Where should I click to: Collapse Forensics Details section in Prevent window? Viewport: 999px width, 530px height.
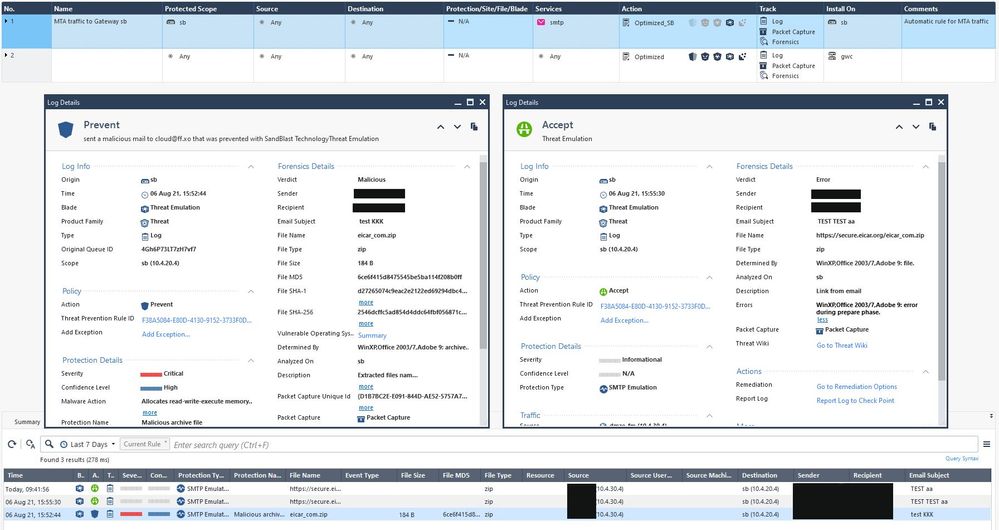point(467,166)
